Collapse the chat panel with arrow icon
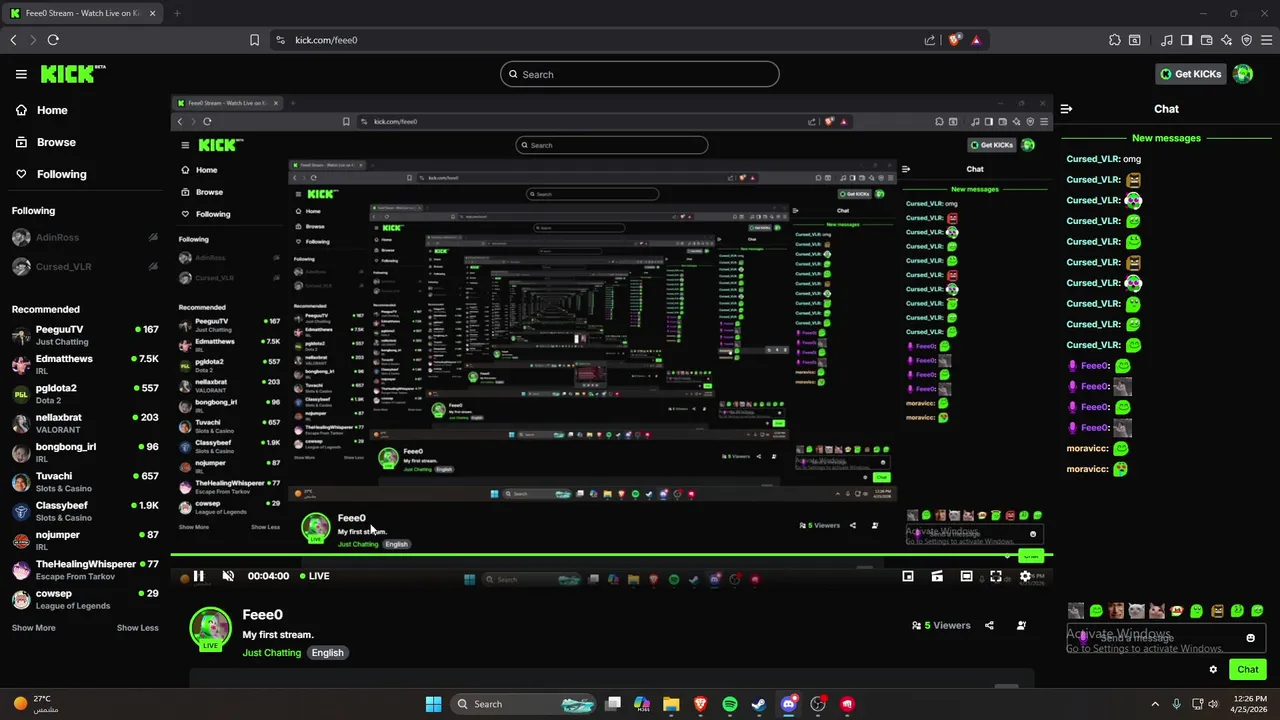 [1066, 109]
